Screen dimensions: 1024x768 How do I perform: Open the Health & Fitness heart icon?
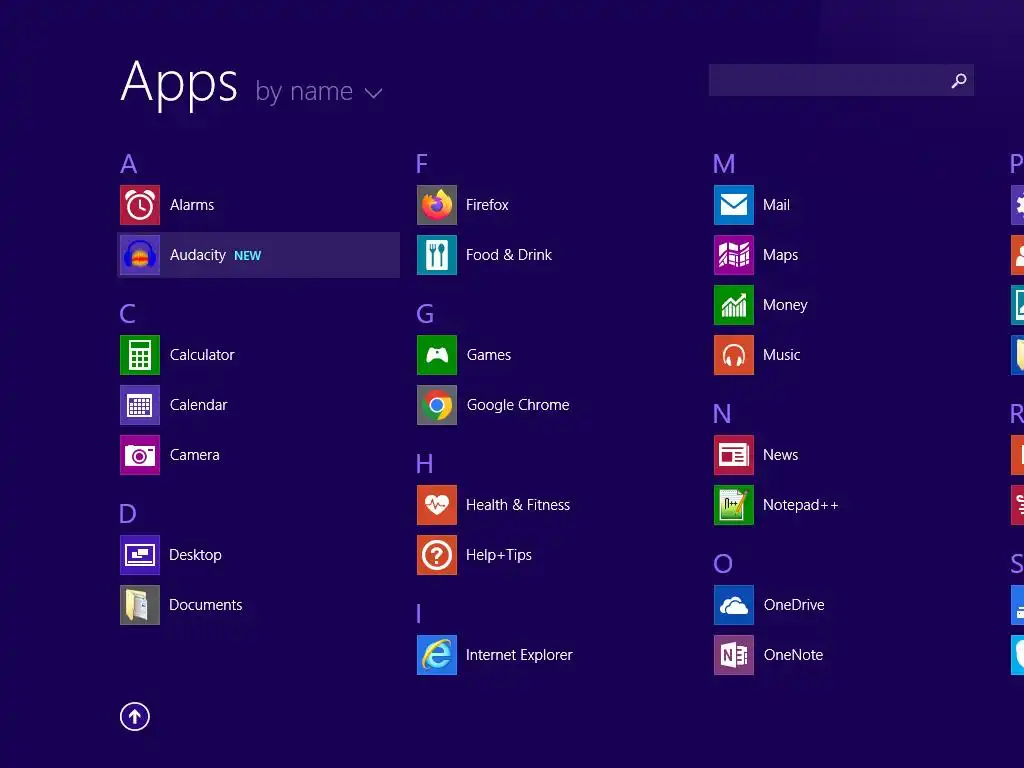click(x=437, y=505)
